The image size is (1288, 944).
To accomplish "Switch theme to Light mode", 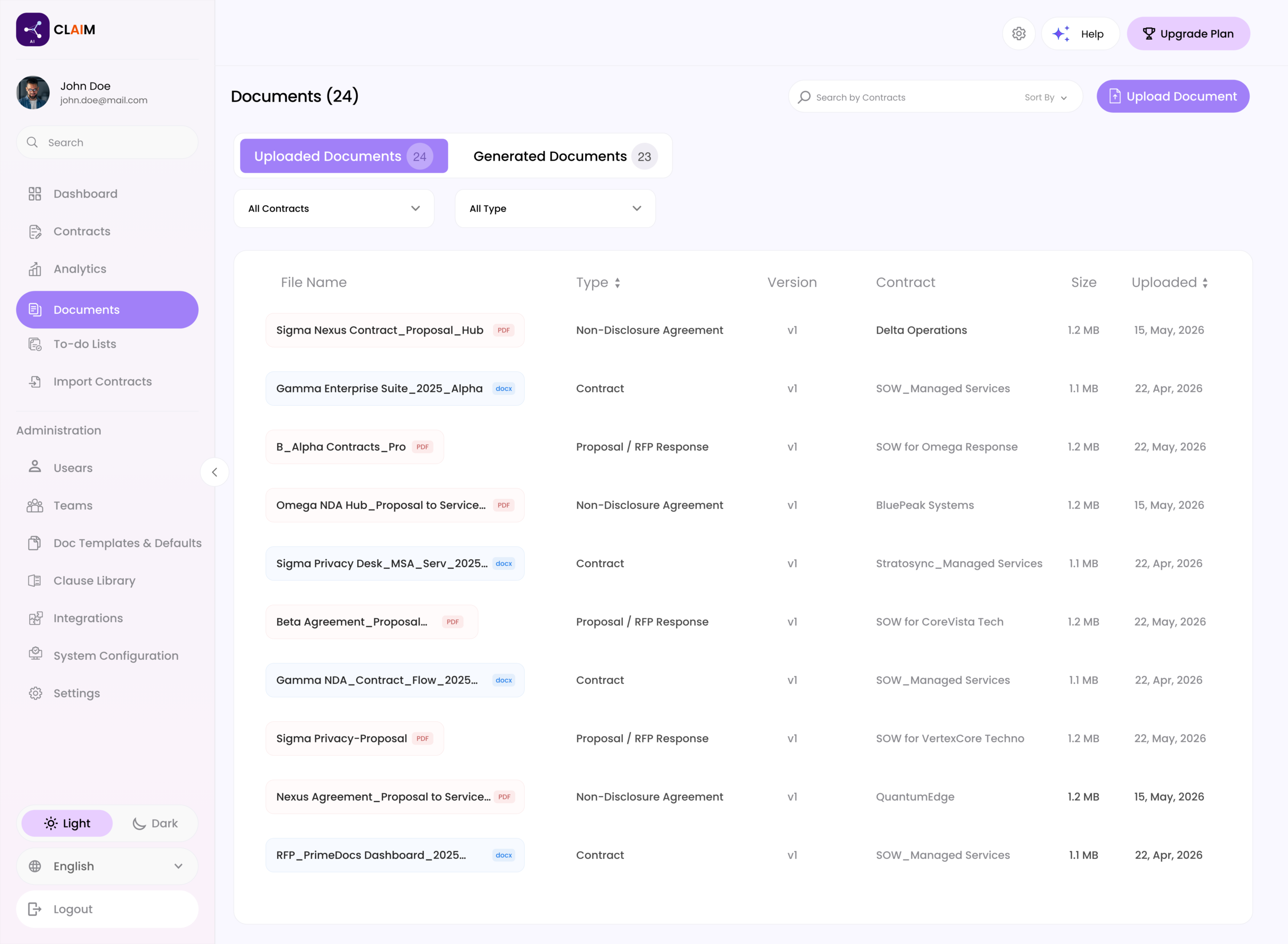I will coord(67,823).
